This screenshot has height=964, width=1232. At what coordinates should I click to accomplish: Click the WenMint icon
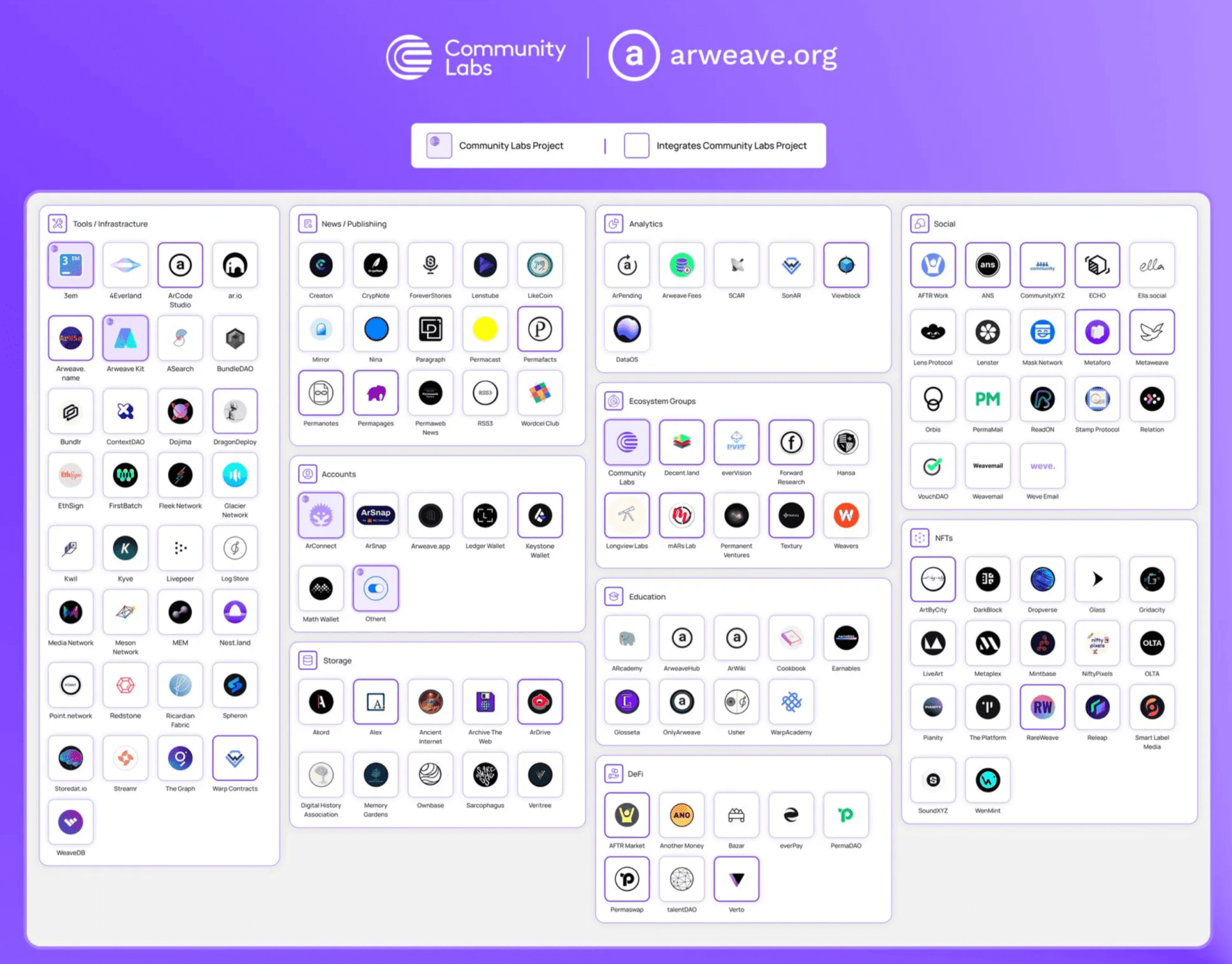coord(988,780)
